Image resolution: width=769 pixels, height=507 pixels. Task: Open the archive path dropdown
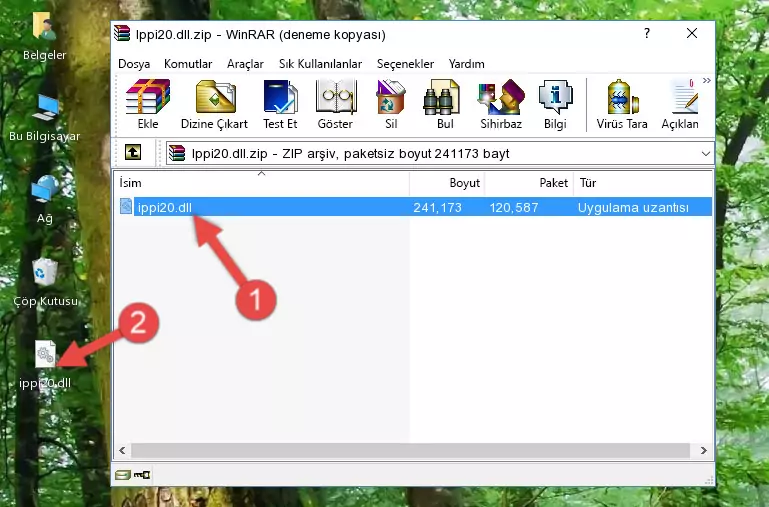(706, 153)
